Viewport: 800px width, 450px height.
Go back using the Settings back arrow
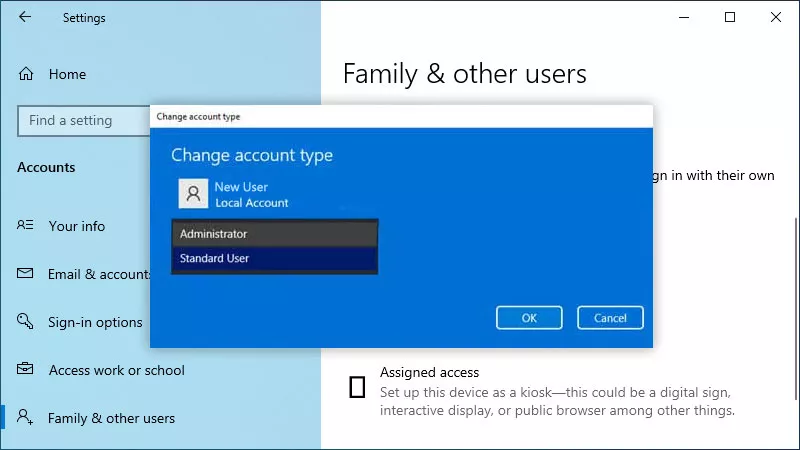point(24,17)
